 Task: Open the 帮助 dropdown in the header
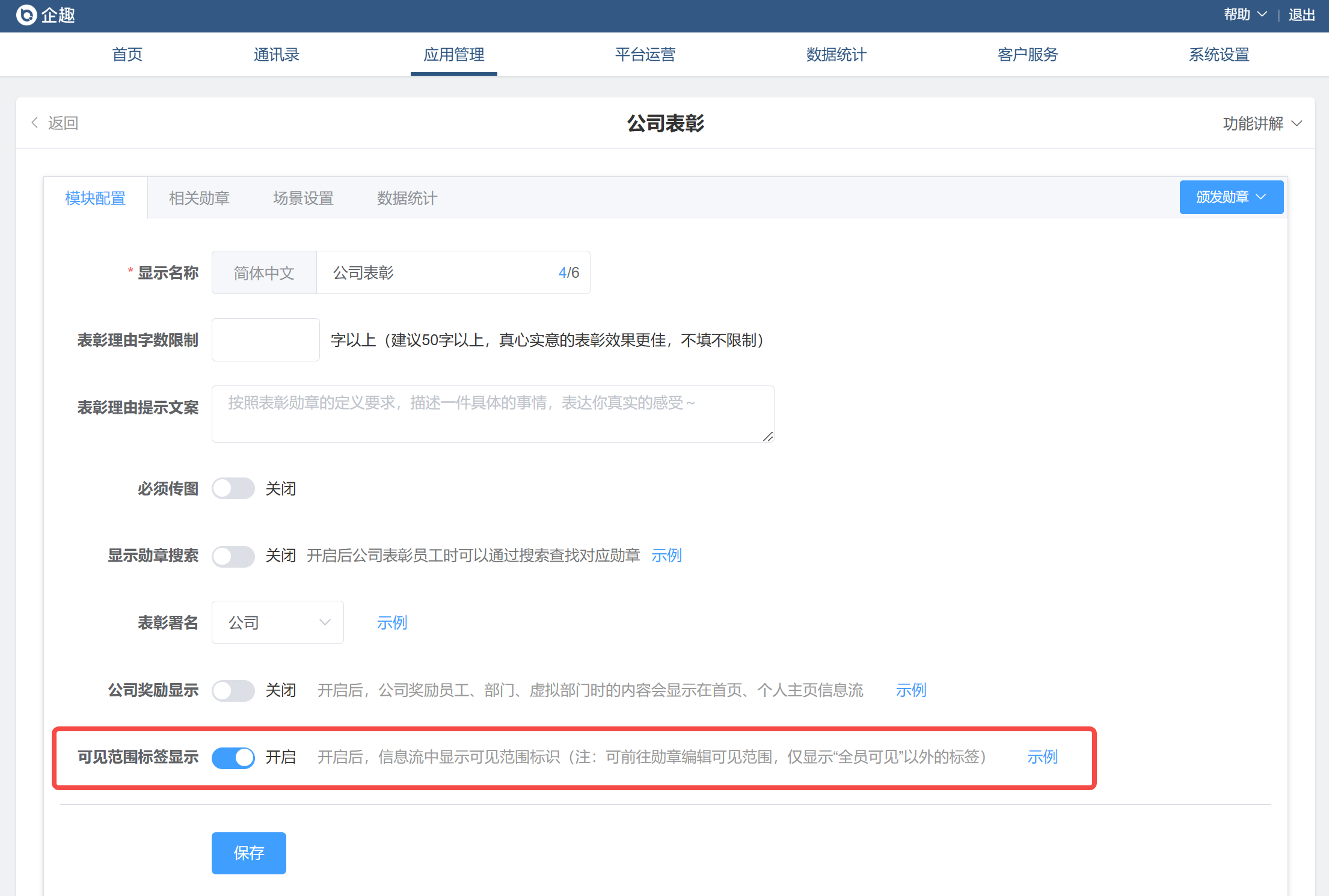point(1244,15)
